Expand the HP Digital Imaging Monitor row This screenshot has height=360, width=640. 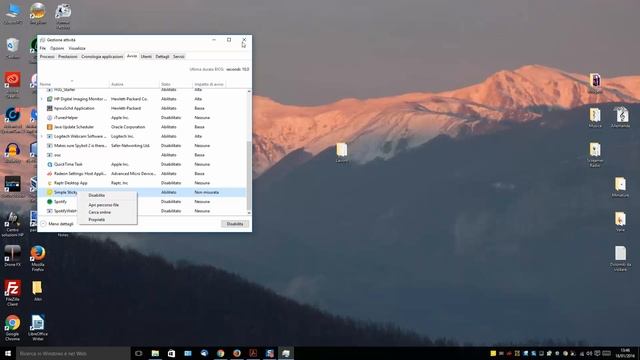tap(42, 99)
